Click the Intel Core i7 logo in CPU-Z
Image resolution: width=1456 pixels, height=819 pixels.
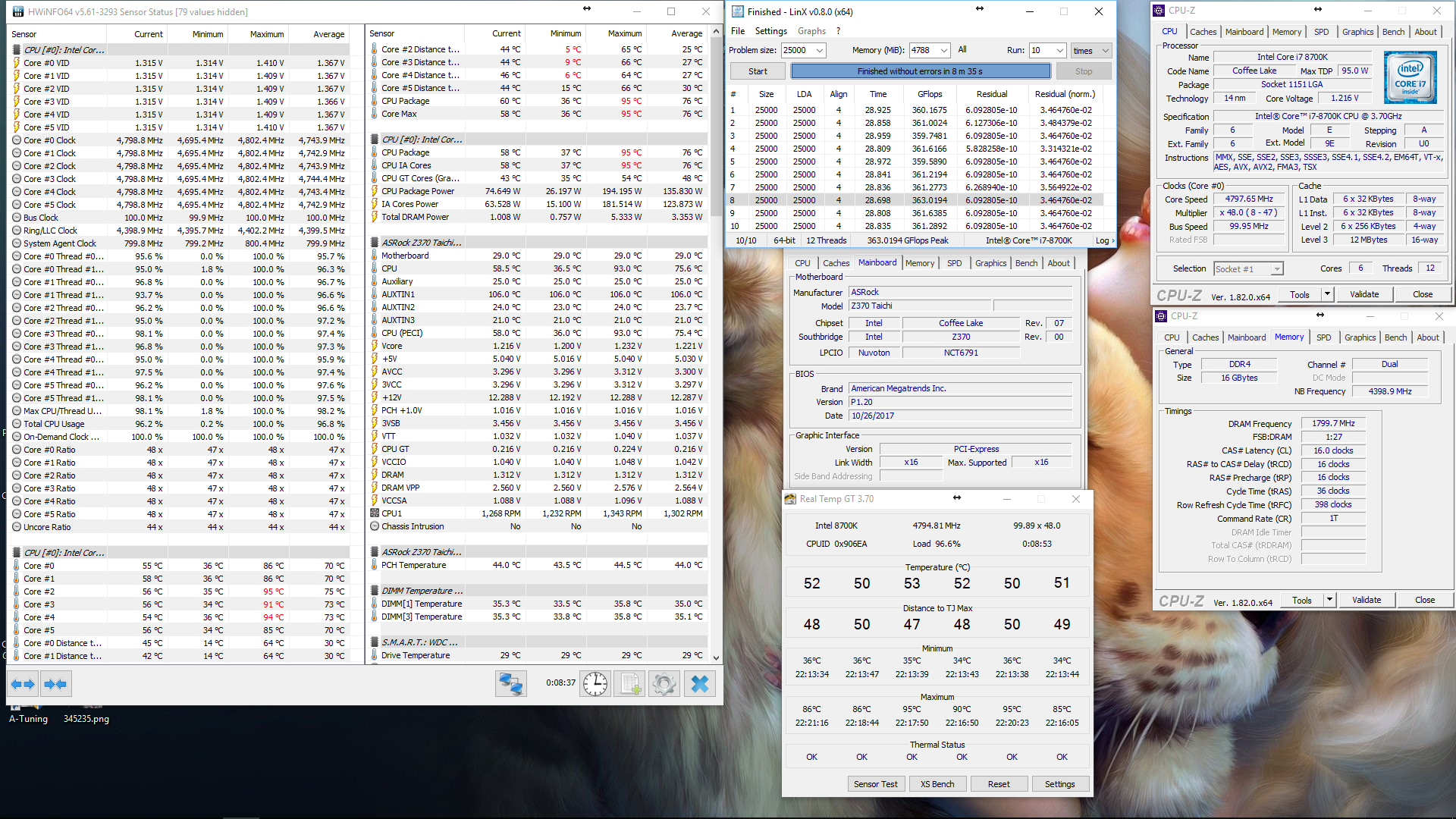pyautogui.click(x=1410, y=77)
